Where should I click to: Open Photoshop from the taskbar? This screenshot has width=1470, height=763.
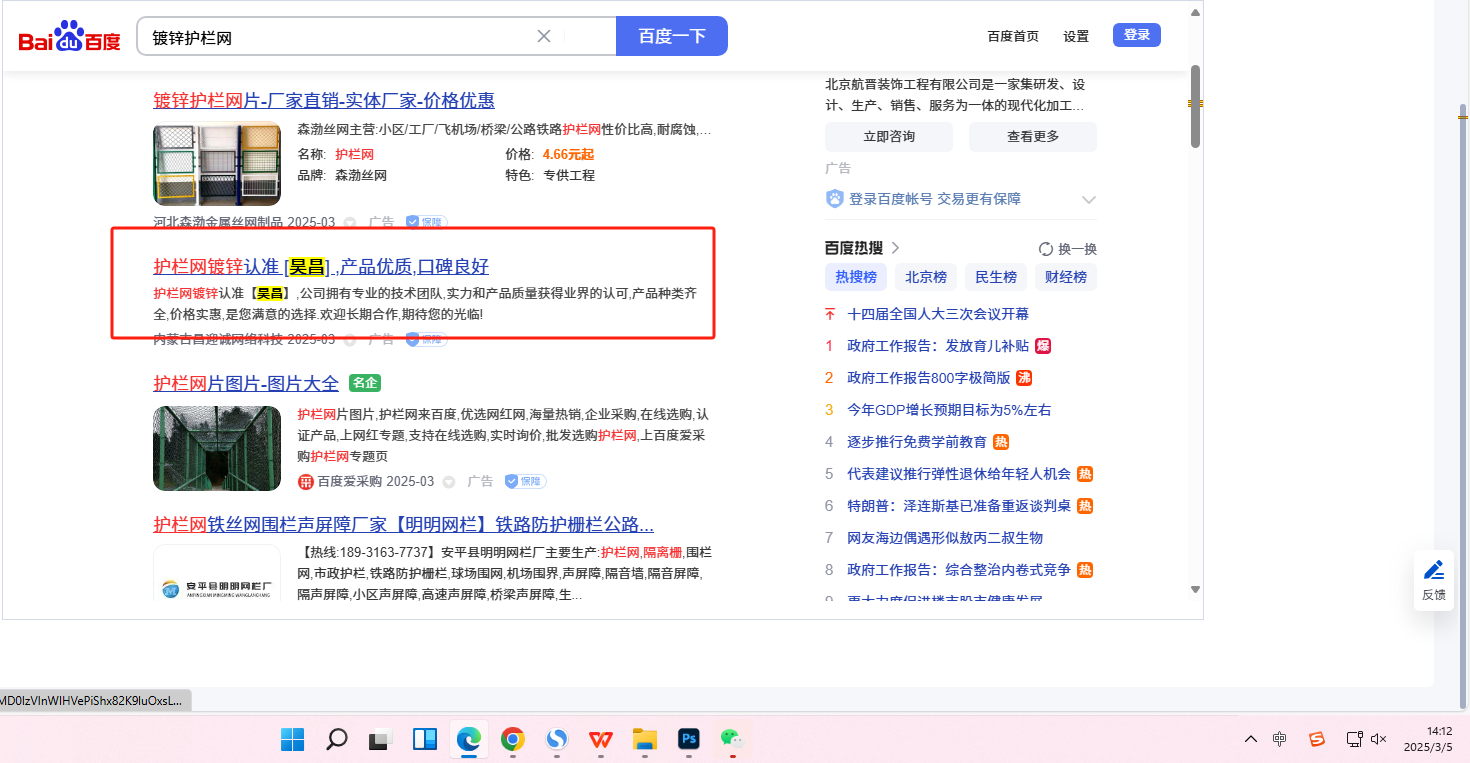tap(688, 739)
